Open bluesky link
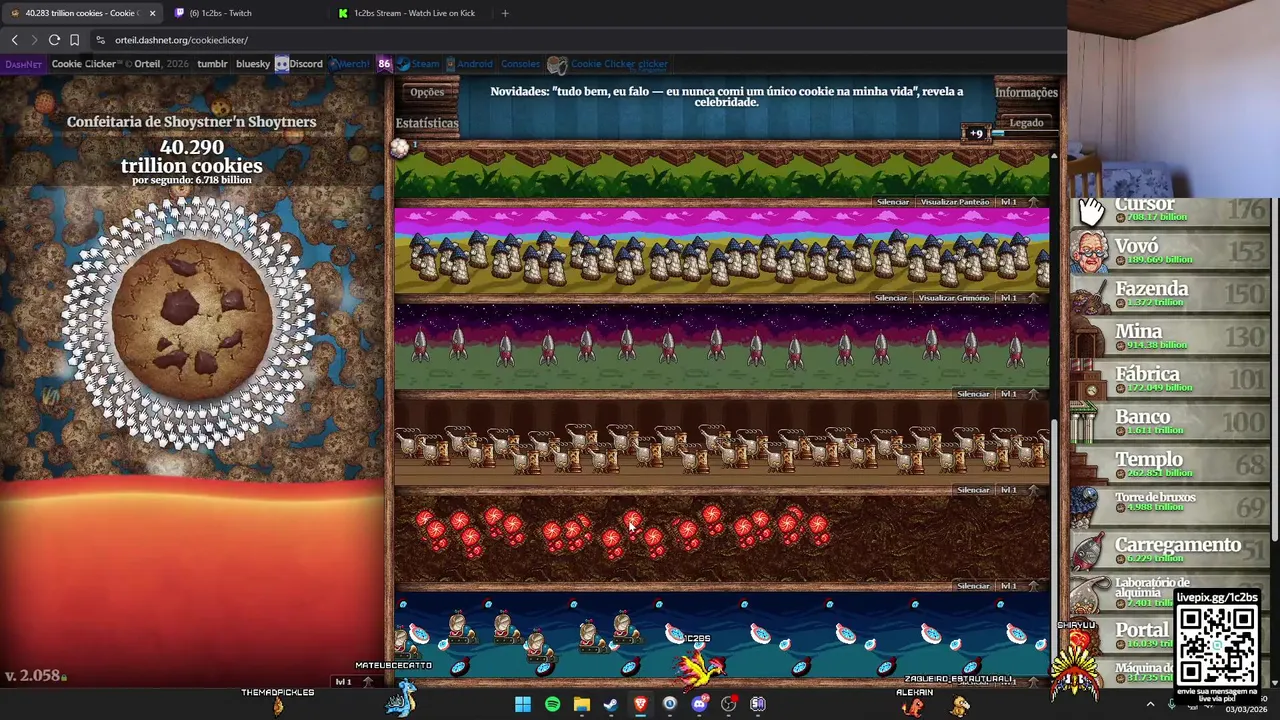Screen dimensions: 1280x720 (x=253, y=64)
